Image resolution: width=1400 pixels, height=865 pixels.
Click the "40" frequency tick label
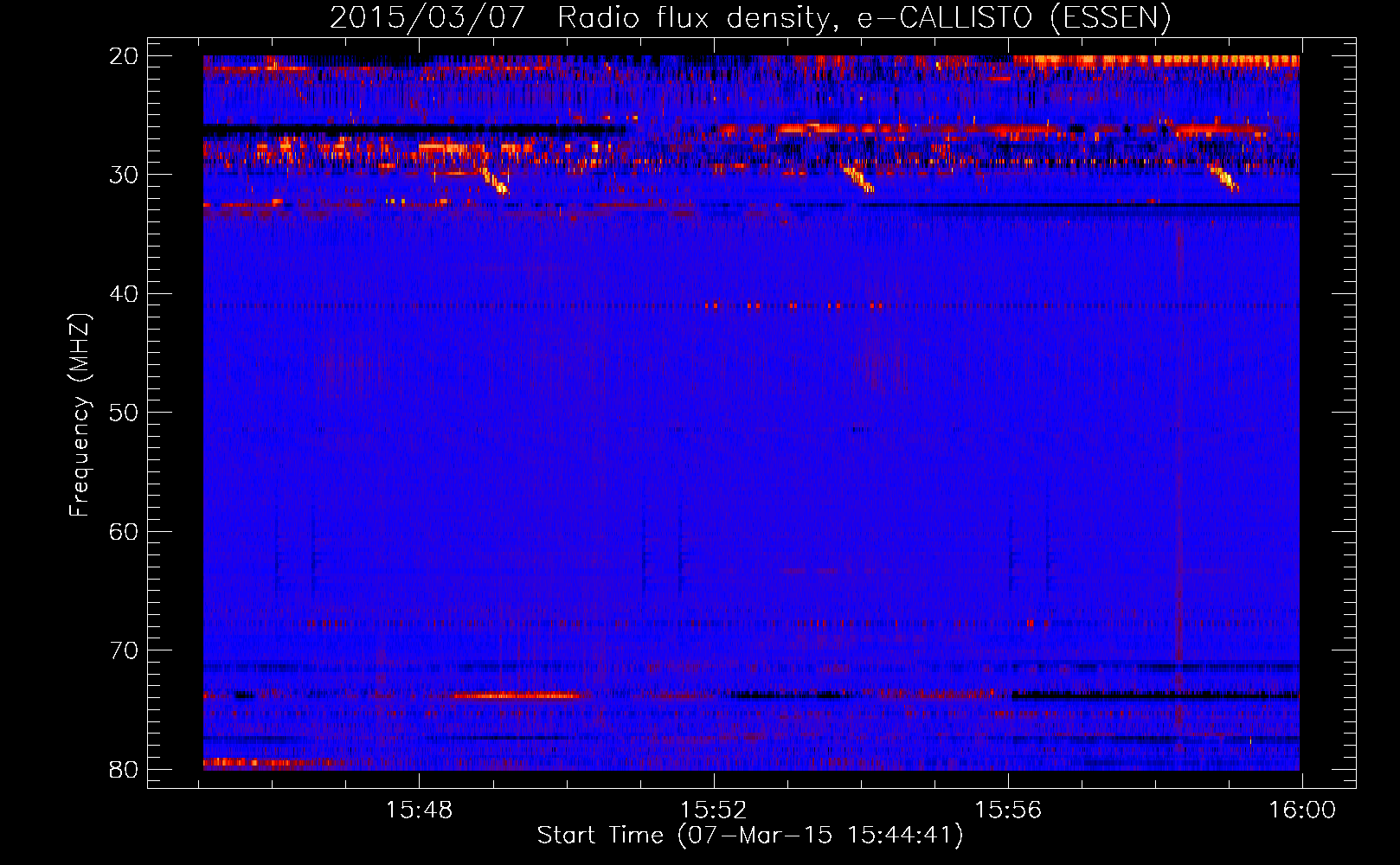click(125, 294)
